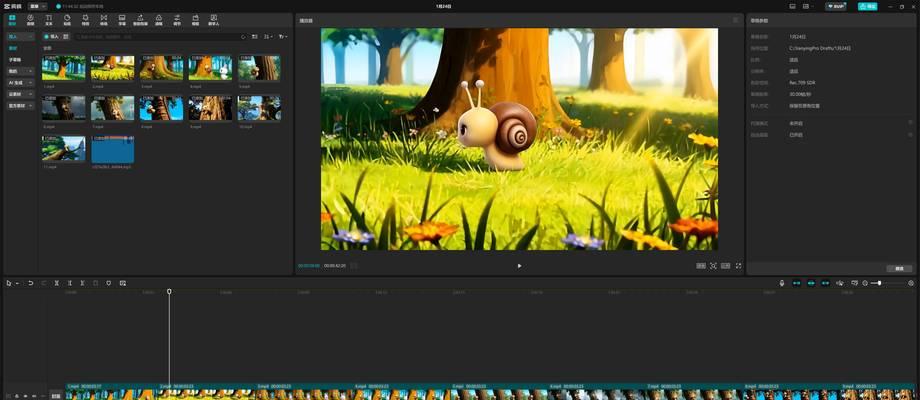Toggle list view next to Import button

66,36
